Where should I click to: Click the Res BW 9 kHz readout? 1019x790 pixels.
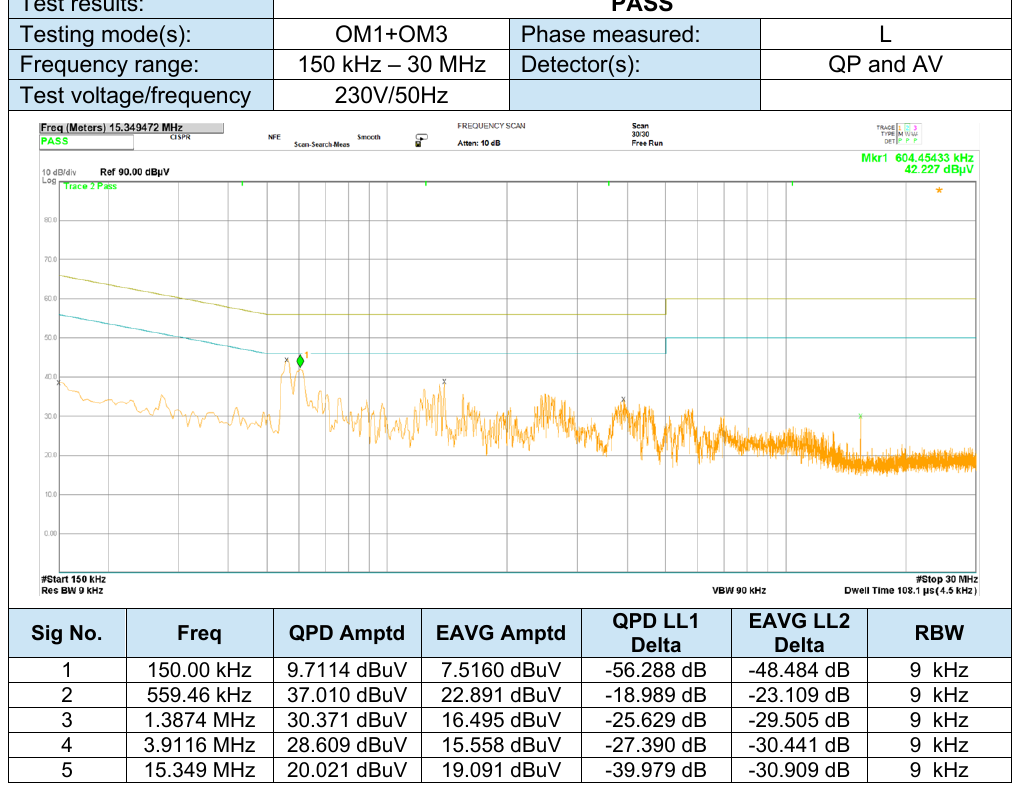[x=72, y=591]
